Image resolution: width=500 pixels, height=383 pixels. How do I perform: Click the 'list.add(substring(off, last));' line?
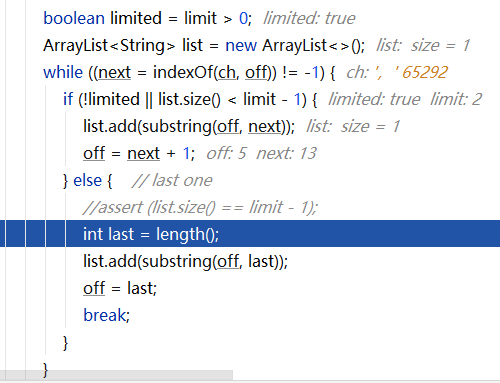pyautogui.click(x=185, y=261)
